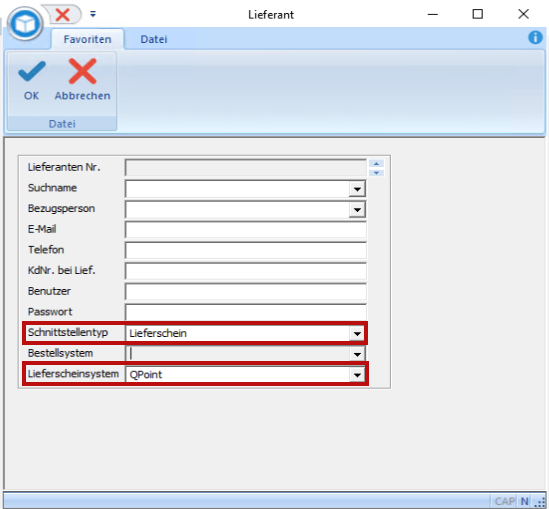Click the OK checkmark icon
The width and height of the screenshot is (549, 509).
(x=32, y=71)
